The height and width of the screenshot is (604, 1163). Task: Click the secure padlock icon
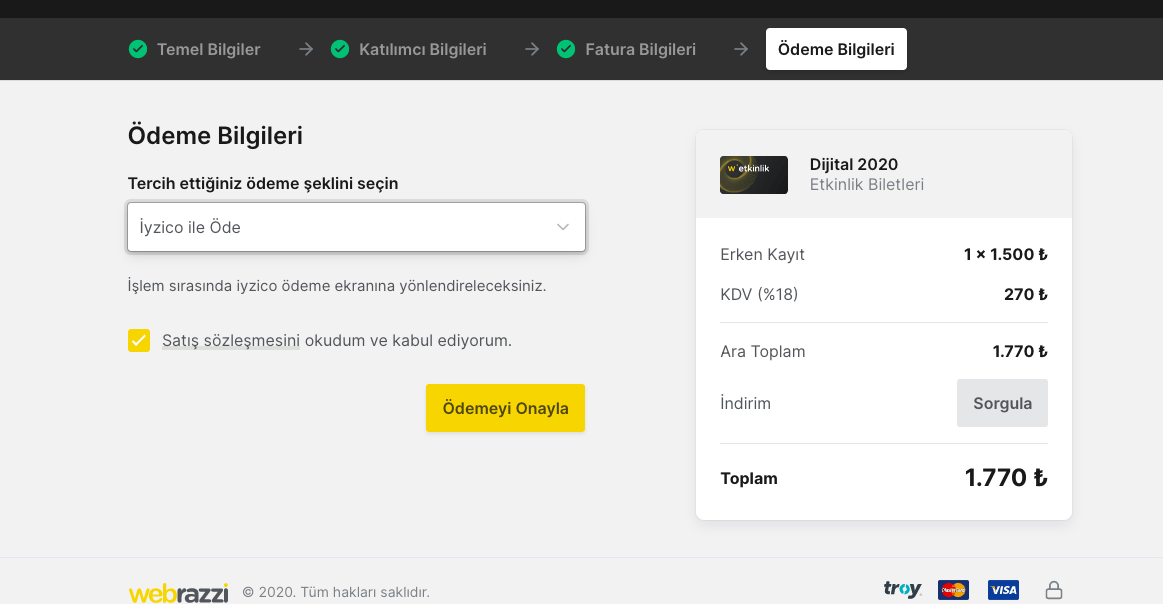tap(1053, 590)
